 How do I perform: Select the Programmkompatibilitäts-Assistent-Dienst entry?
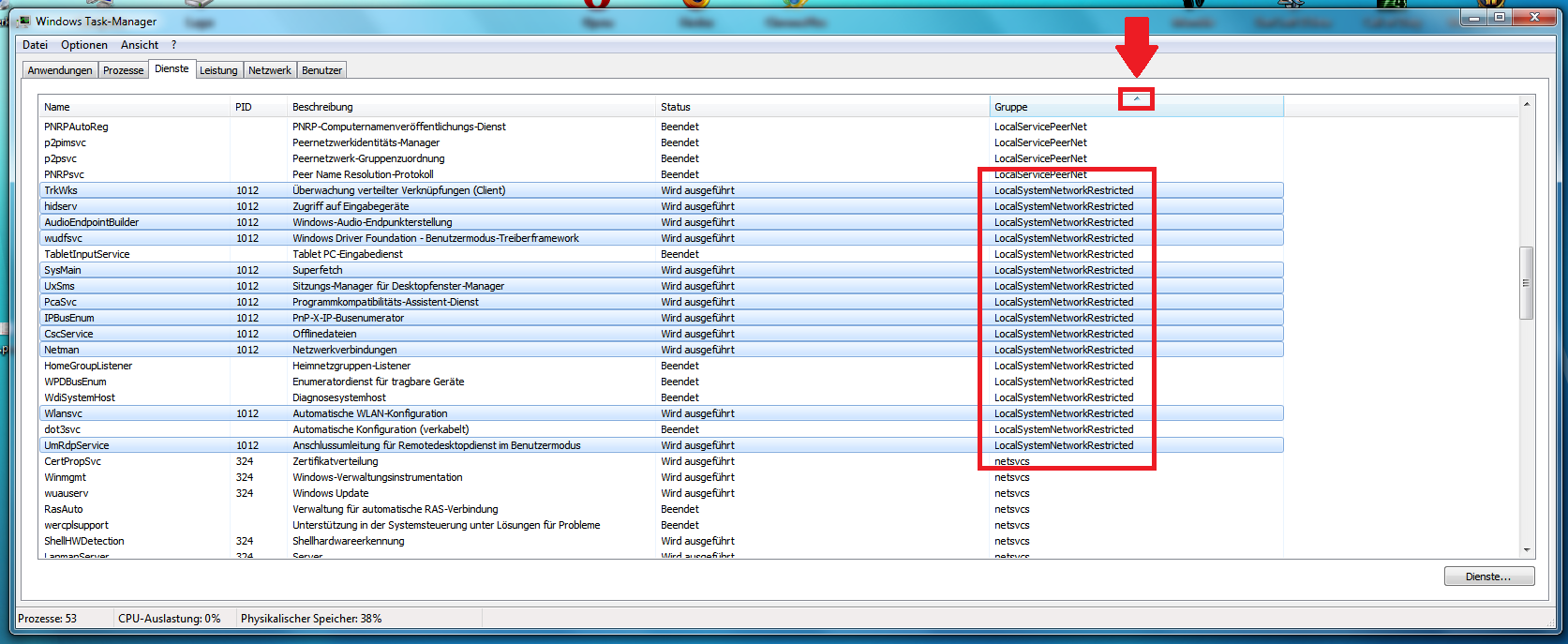(x=385, y=302)
